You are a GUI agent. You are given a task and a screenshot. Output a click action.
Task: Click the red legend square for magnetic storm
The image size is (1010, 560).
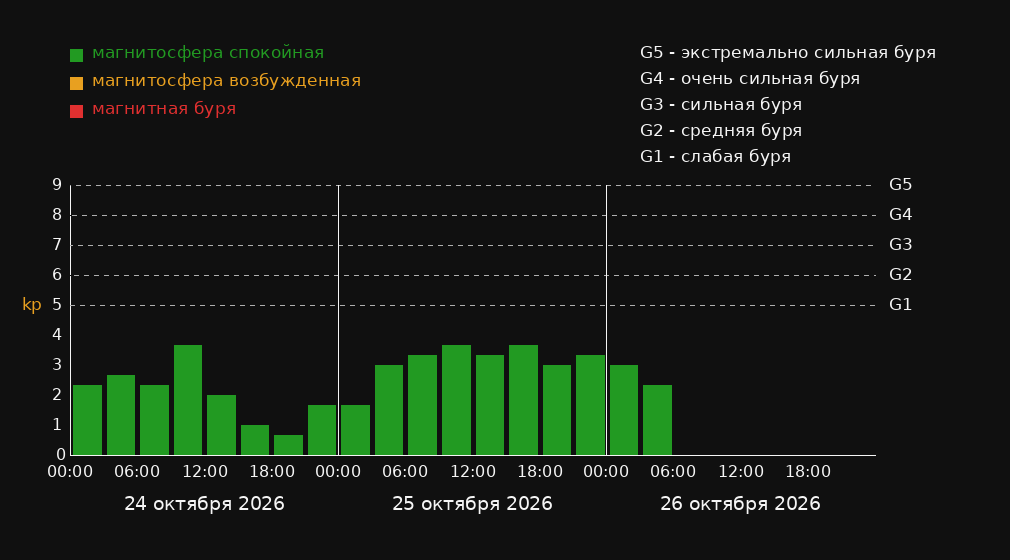(x=77, y=111)
